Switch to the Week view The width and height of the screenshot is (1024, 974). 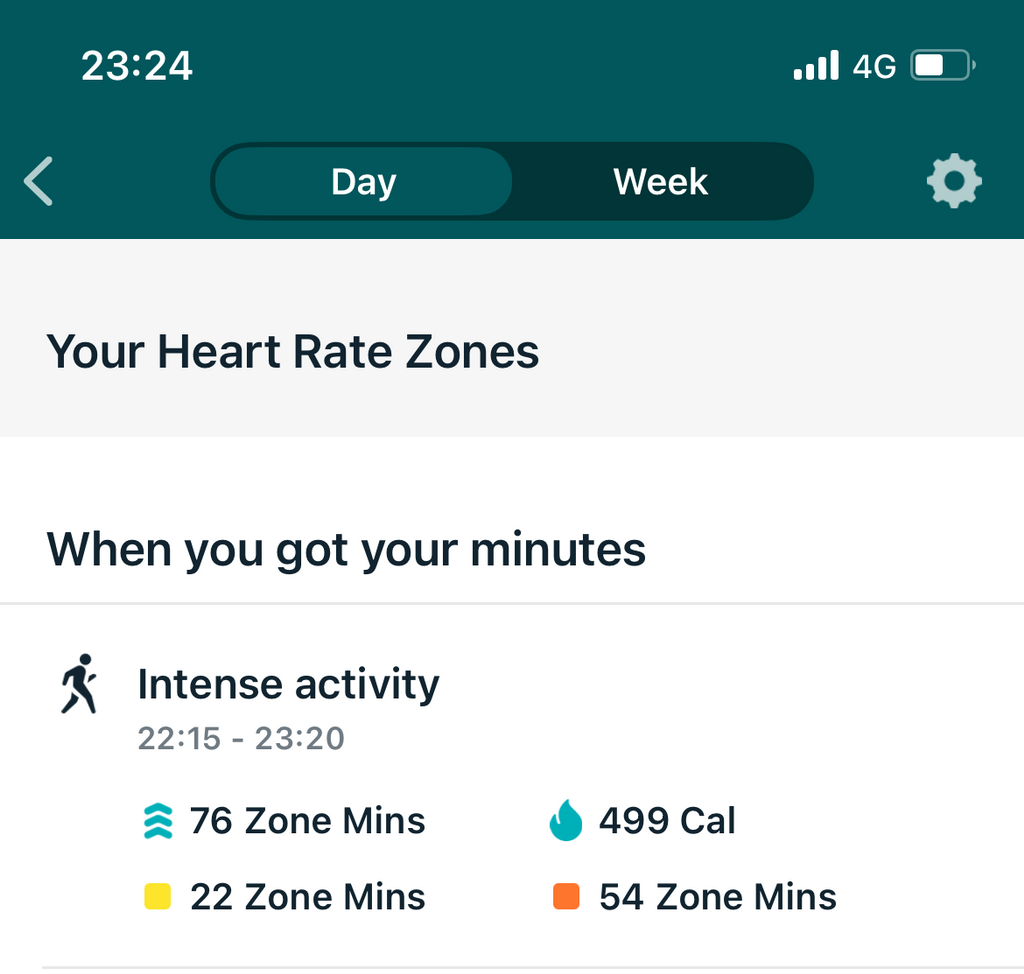tap(660, 182)
